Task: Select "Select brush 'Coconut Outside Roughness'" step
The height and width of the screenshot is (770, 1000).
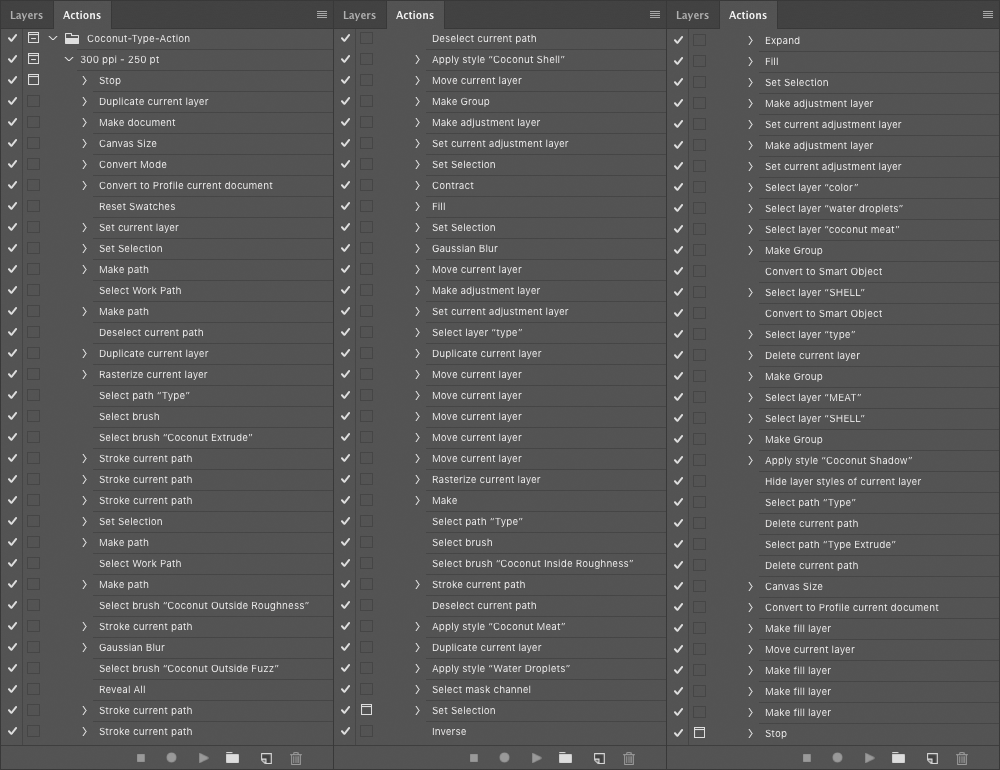Action: (x=203, y=605)
